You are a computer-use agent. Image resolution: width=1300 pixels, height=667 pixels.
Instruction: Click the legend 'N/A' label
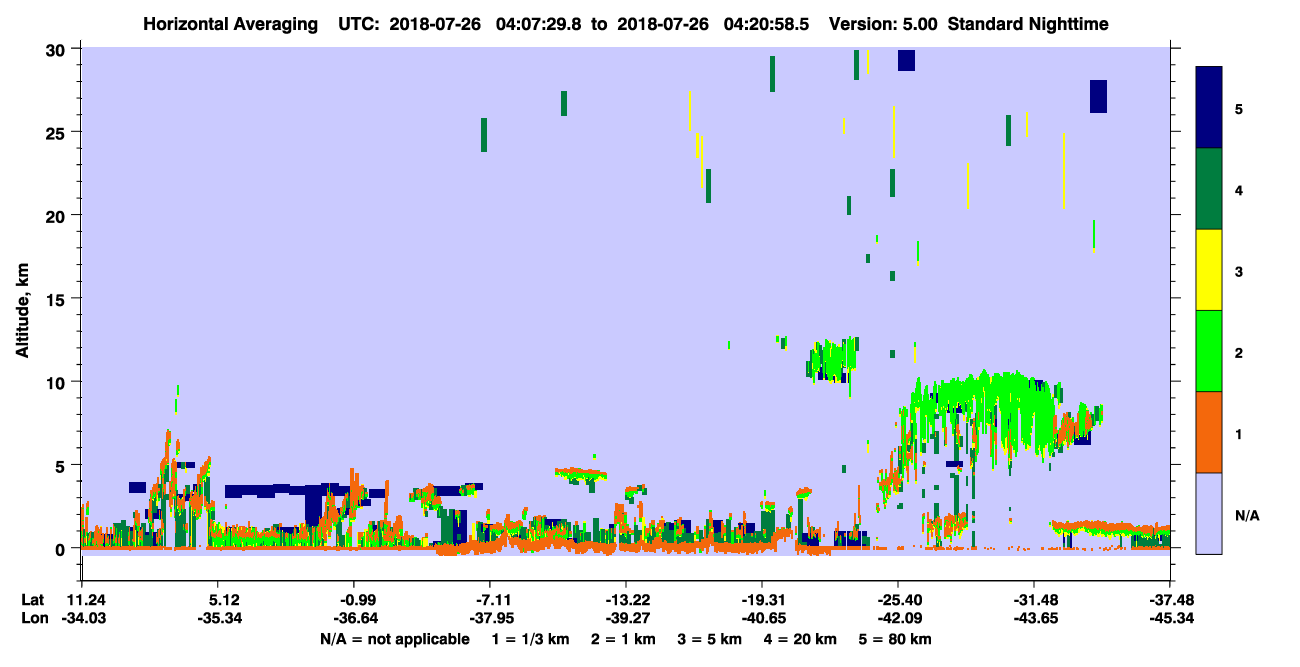point(1246,515)
